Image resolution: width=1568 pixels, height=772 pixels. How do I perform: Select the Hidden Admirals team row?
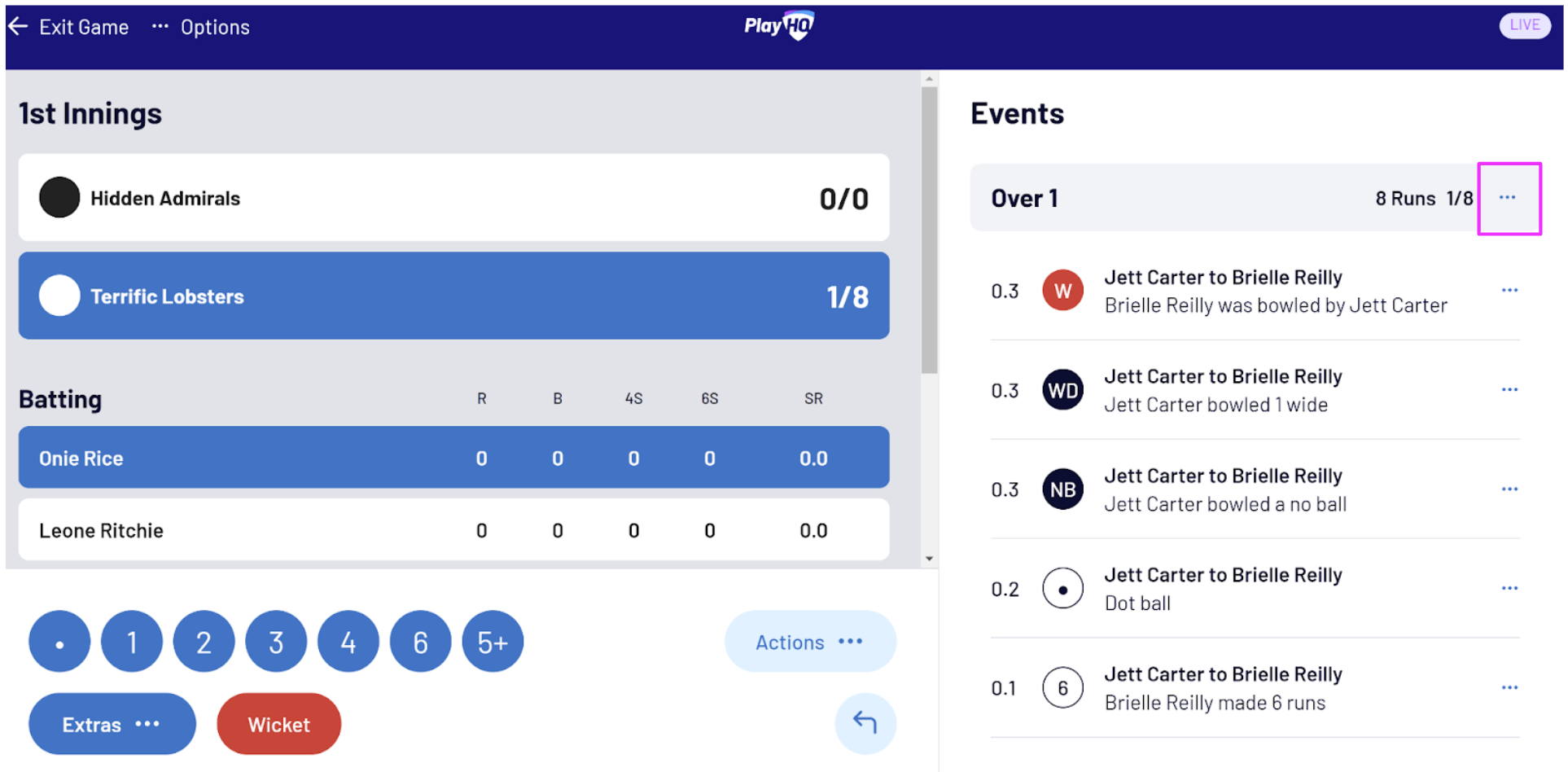pyautogui.click(x=453, y=198)
